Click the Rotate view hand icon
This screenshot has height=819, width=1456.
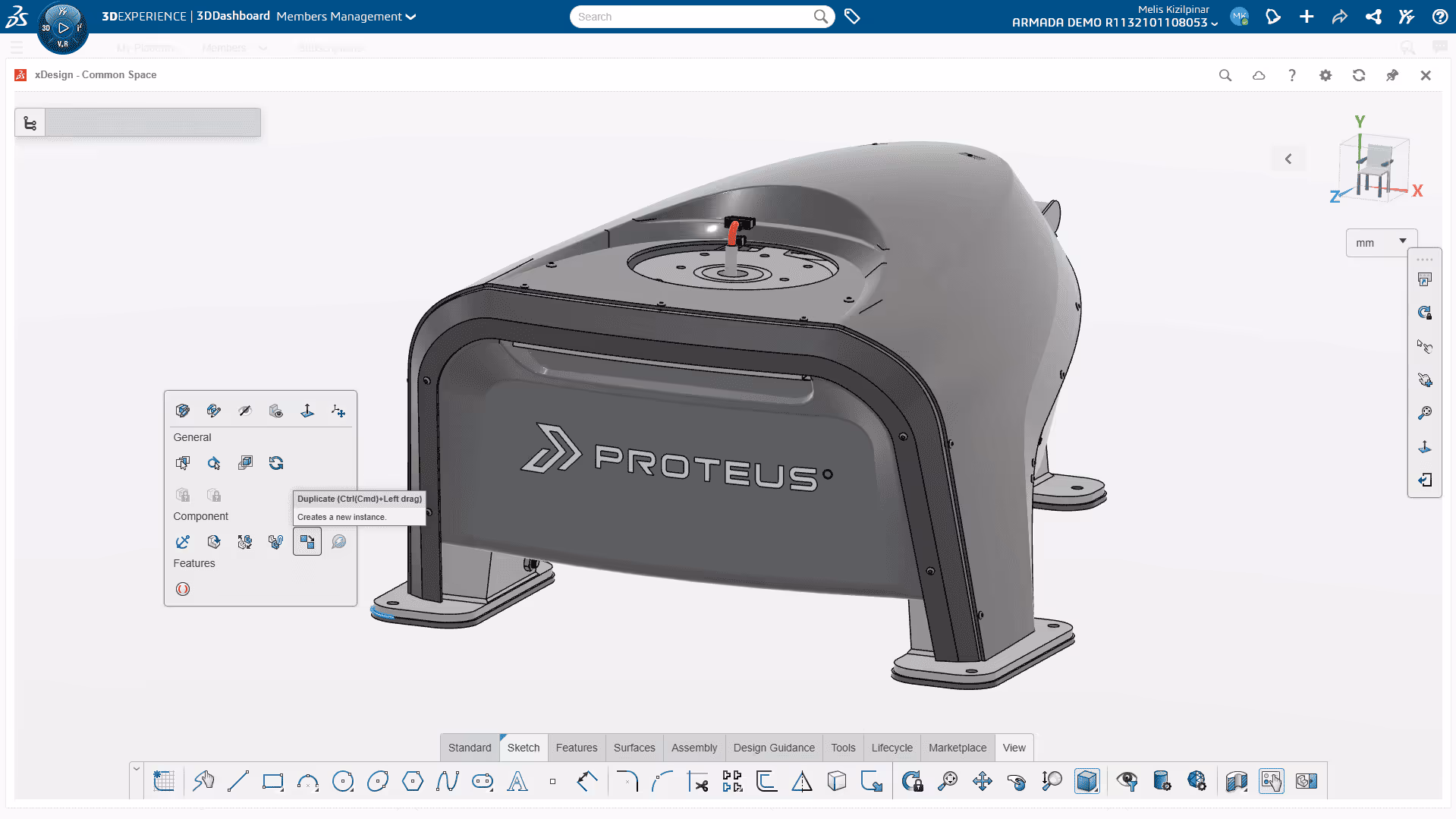pos(1017,781)
